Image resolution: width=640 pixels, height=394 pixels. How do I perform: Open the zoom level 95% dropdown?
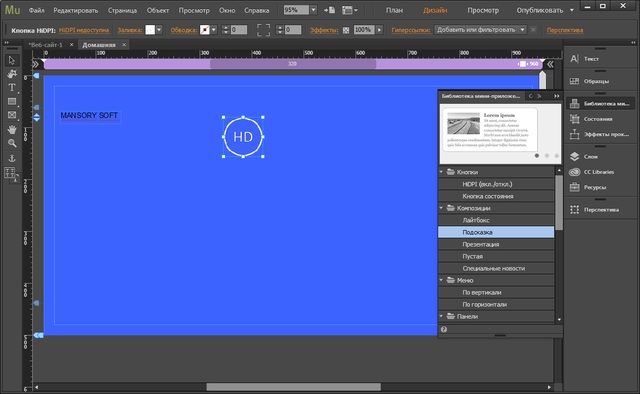[x=313, y=10]
